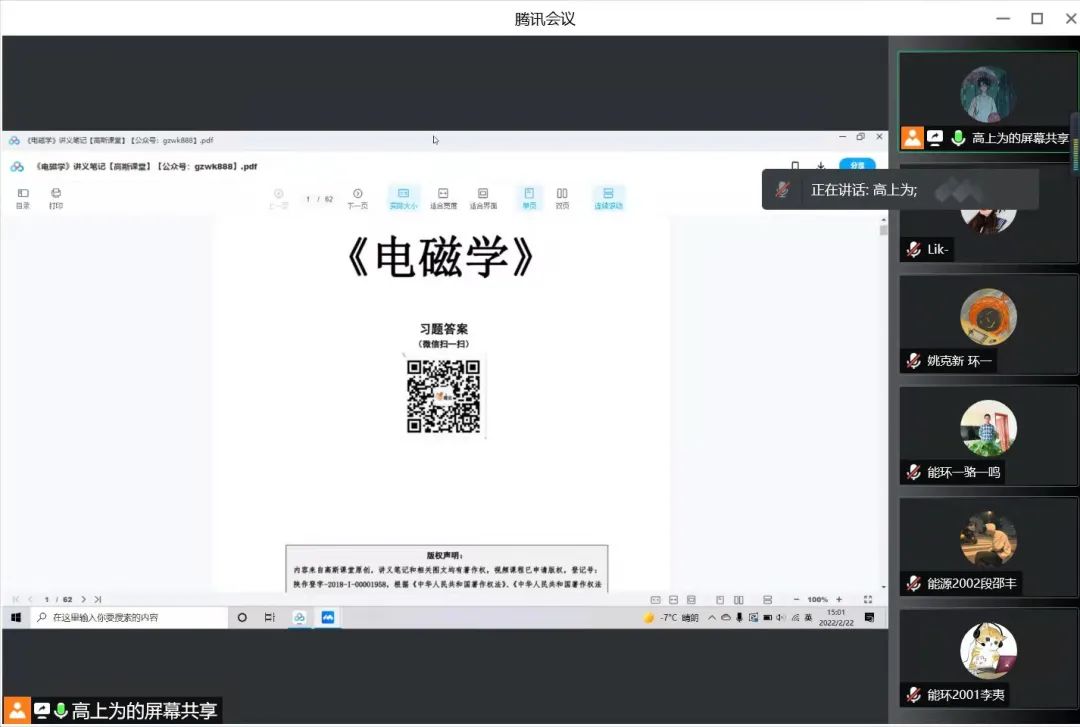Image resolution: width=1080 pixels, height=727 pixels.
Task: Choose 适合宽度 fit-width view
Action: (x=443, y=198)
